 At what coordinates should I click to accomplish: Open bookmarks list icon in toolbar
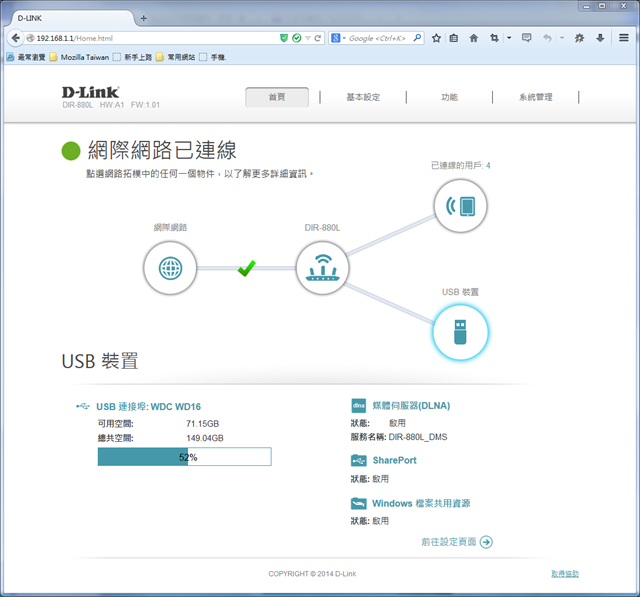click(453, 38)
